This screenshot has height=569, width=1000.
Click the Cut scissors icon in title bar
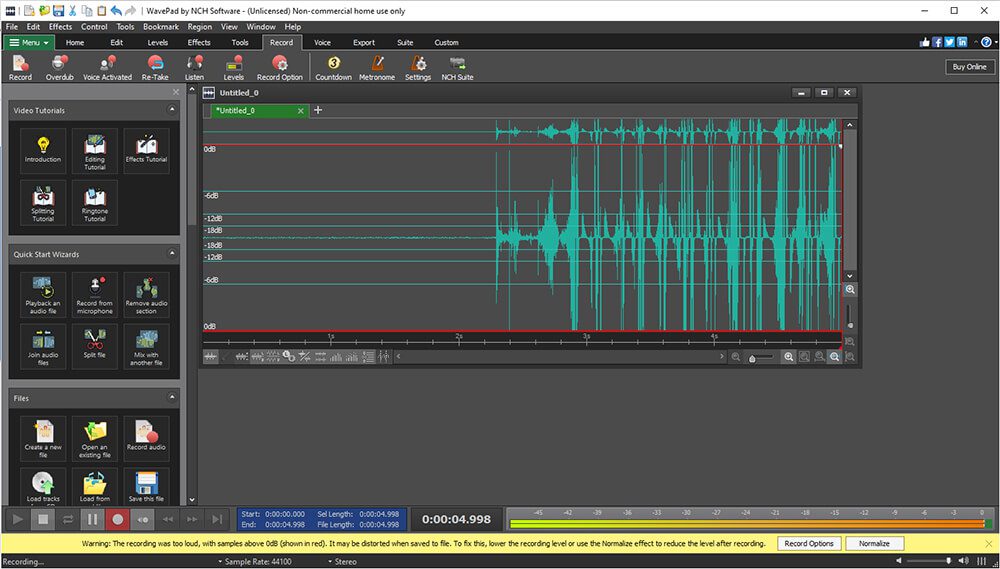coord(73,11)
